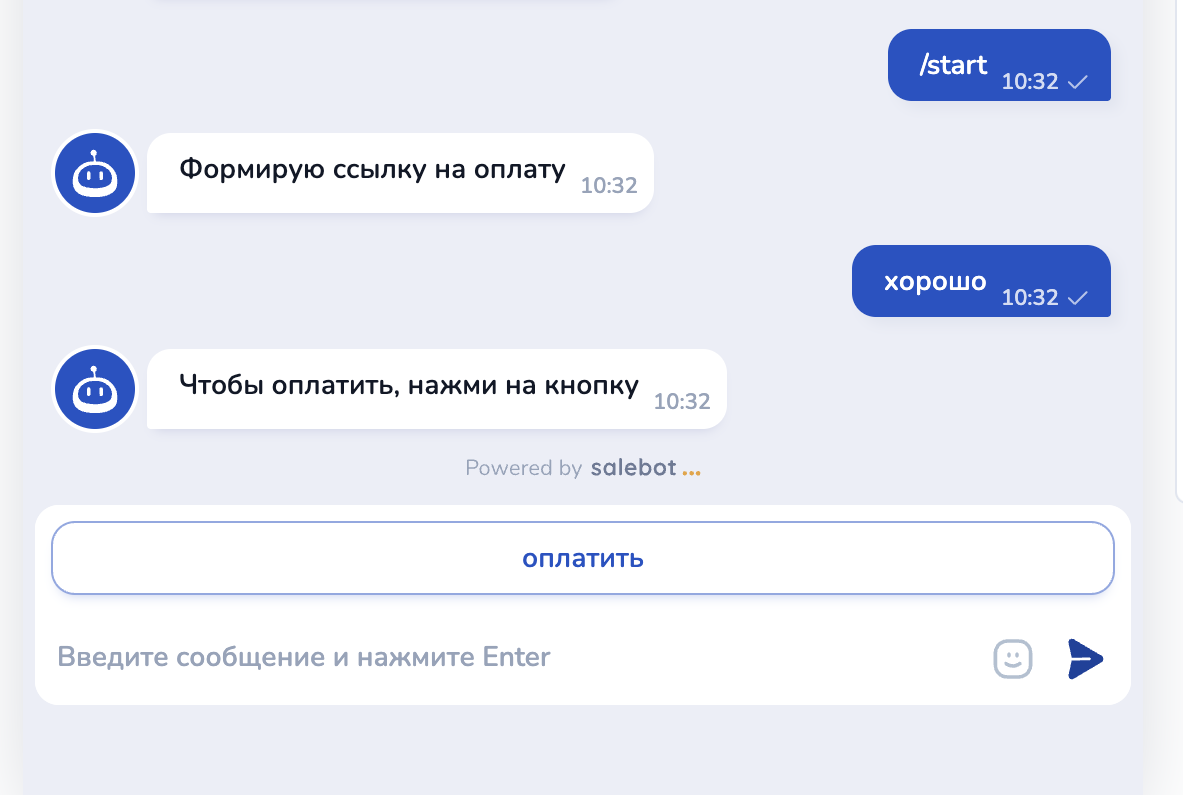Viewport: 1183px width, 795px height.
Task: Click the paper plane send icon
Action: coord(1085,658)
